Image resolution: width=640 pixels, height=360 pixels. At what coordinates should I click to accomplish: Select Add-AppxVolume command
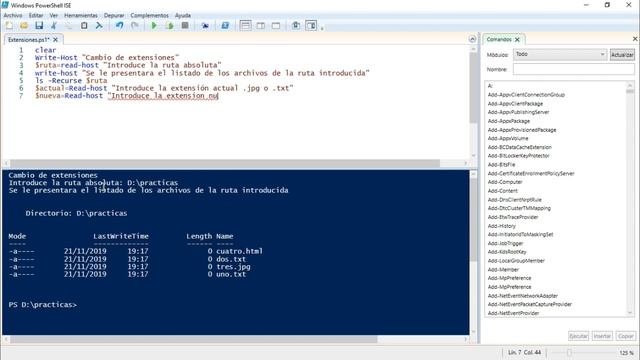(x=508, y=138)
